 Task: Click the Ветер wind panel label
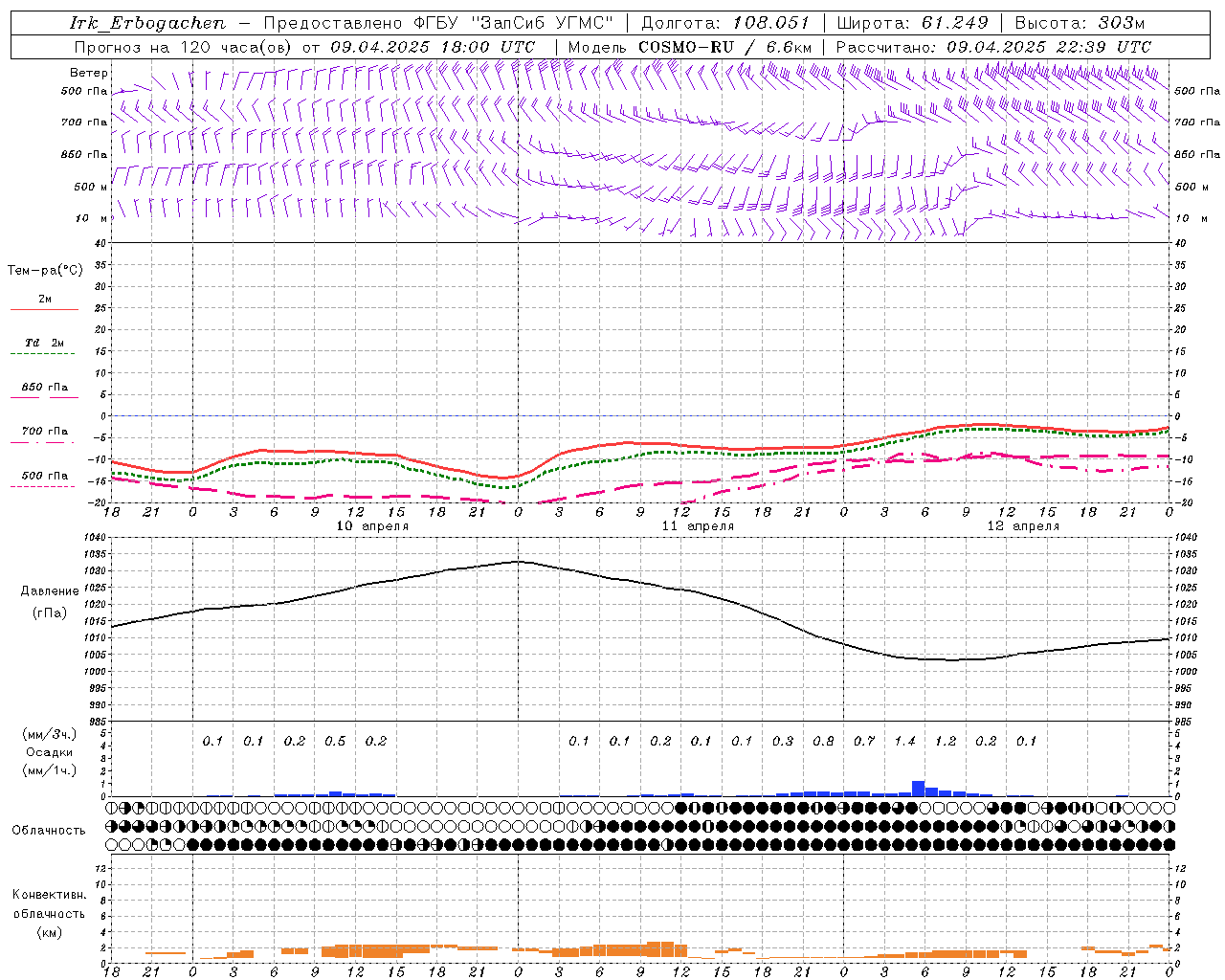click(88, 73)
